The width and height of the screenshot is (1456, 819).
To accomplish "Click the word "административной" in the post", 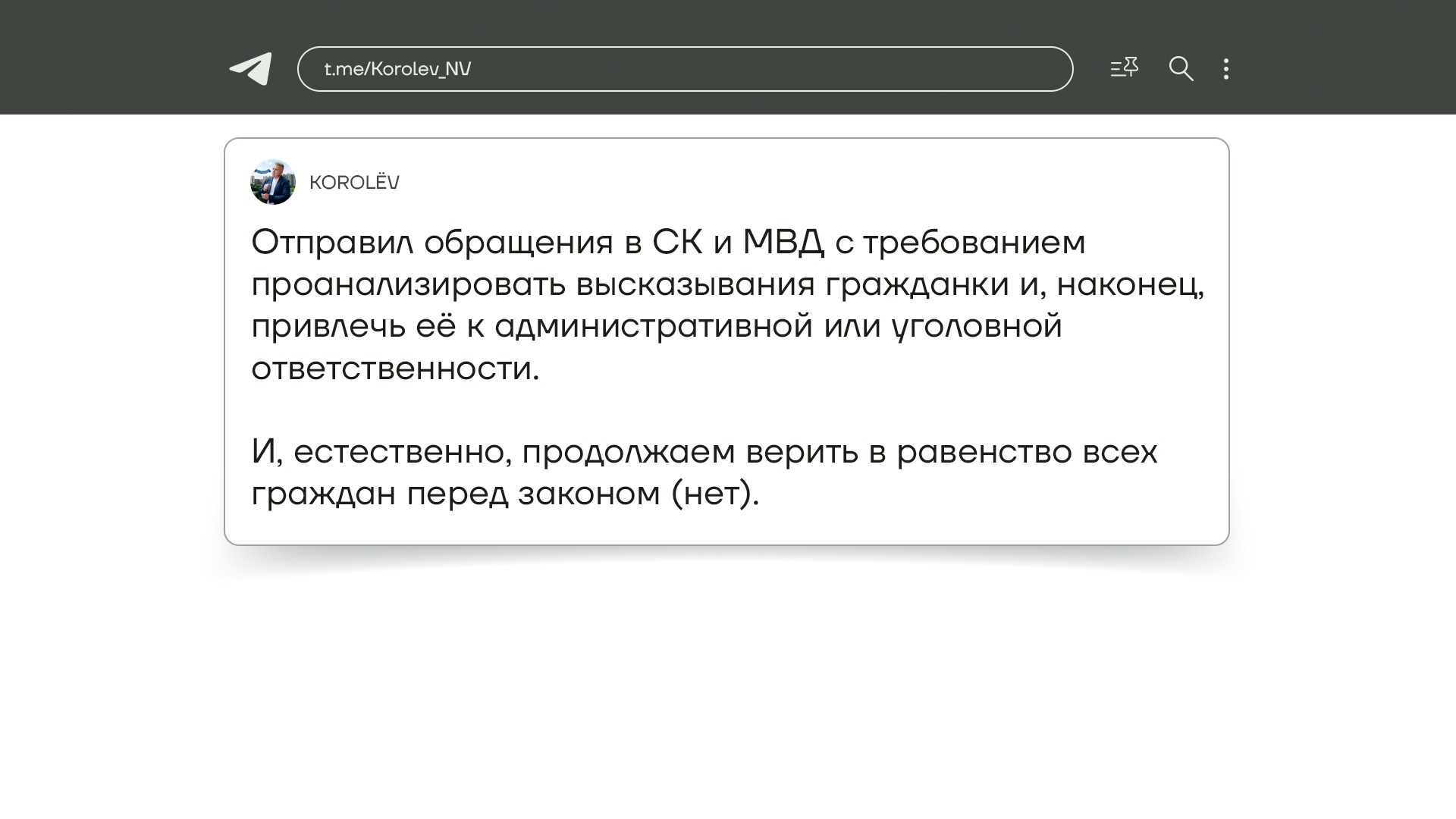I will pos(654,327).
